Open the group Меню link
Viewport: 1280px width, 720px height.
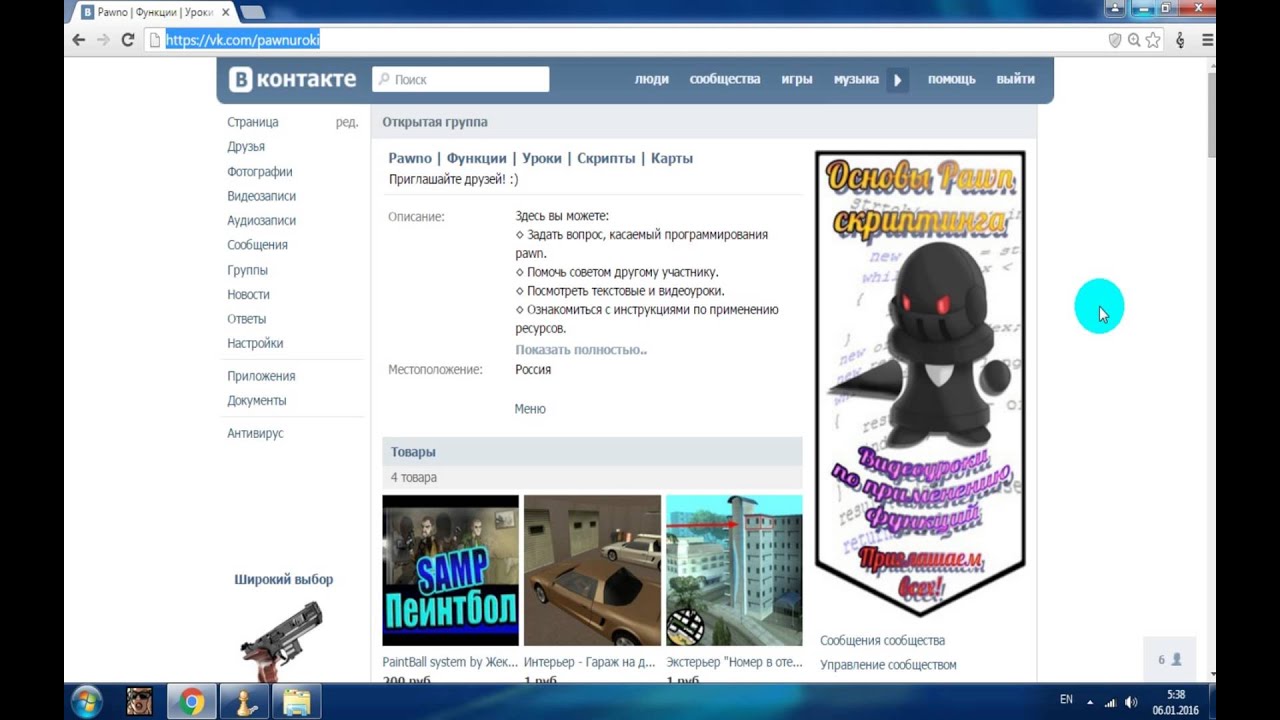(x=530, y=409)
